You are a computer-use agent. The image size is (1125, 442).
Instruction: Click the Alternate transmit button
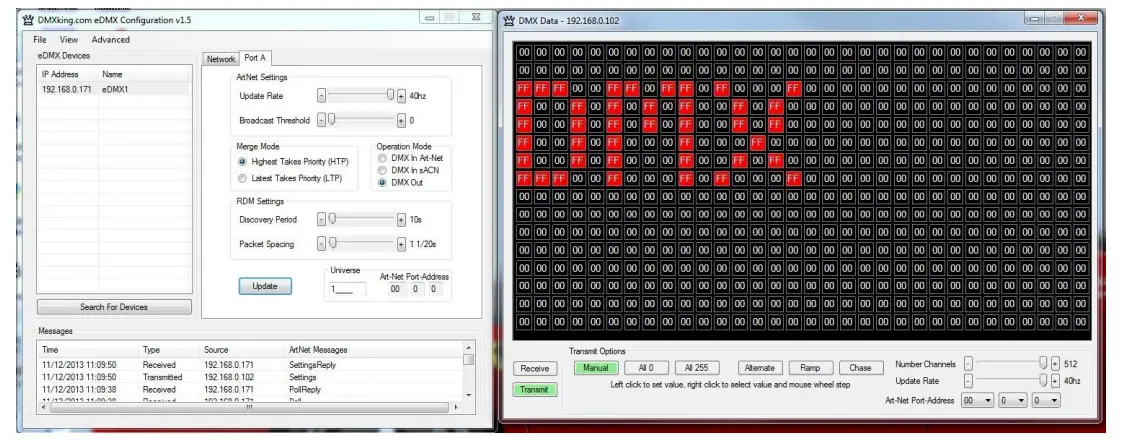(760, 367)
